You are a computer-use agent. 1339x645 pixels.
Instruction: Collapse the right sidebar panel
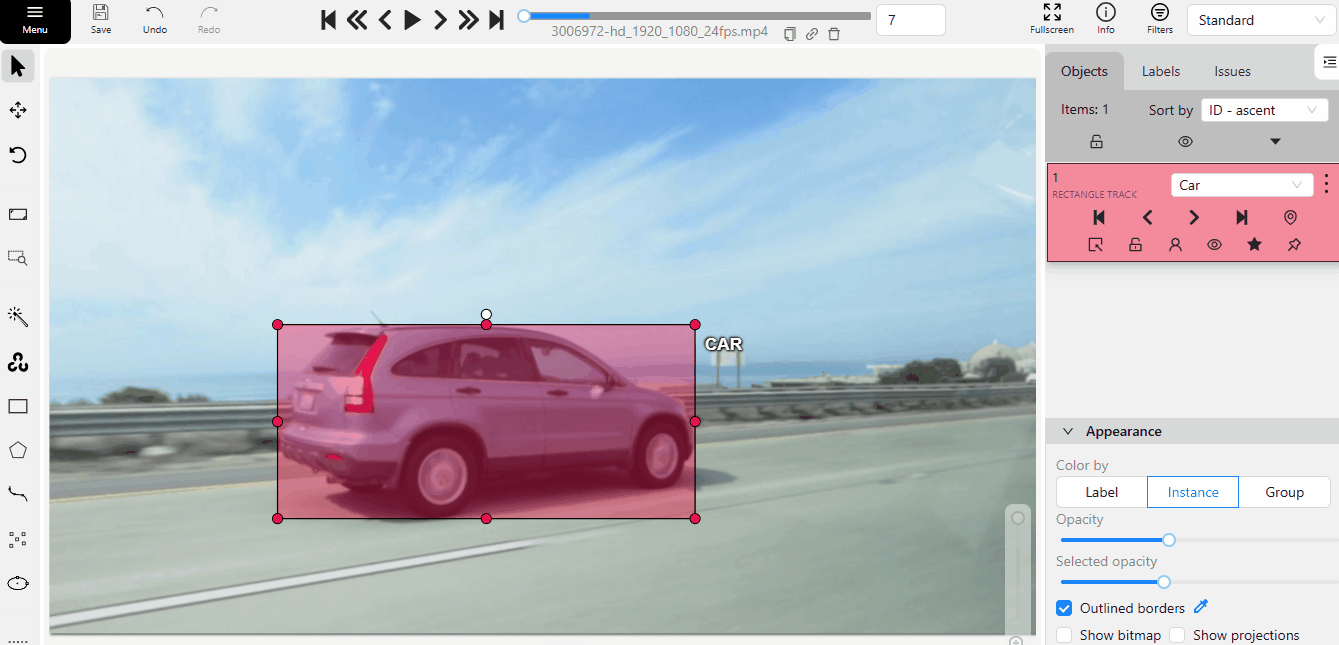1328,62
